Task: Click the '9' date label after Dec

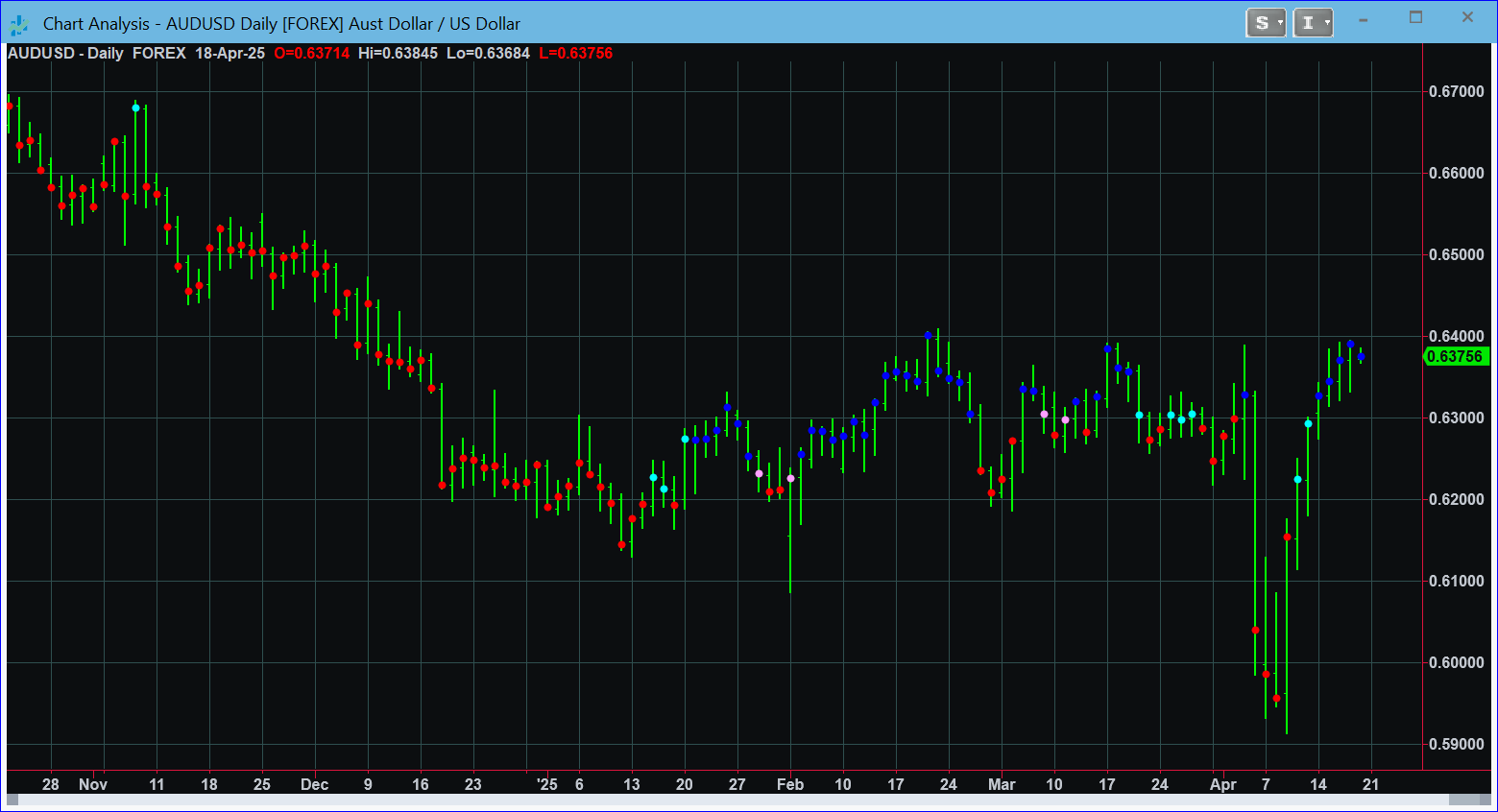Action: 368,784
